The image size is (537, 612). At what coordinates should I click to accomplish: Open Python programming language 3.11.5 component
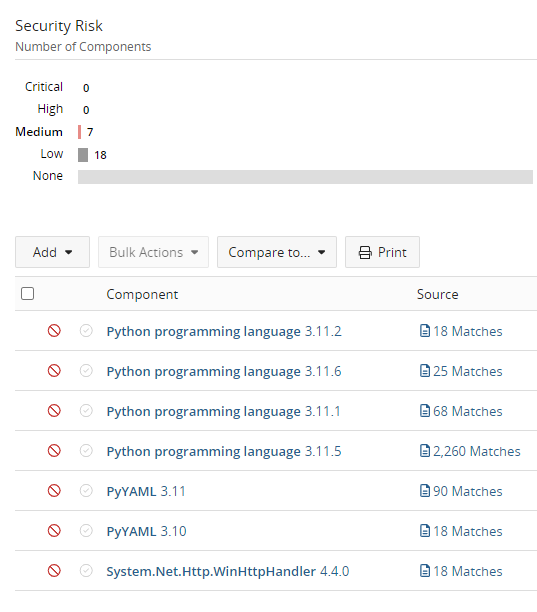(x=224, y=451)
